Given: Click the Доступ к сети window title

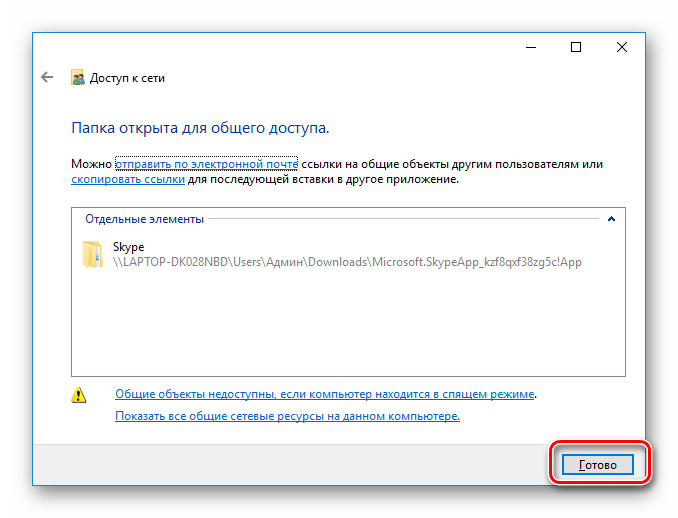Looking at the screenshot, I should [x=127, y=78].
